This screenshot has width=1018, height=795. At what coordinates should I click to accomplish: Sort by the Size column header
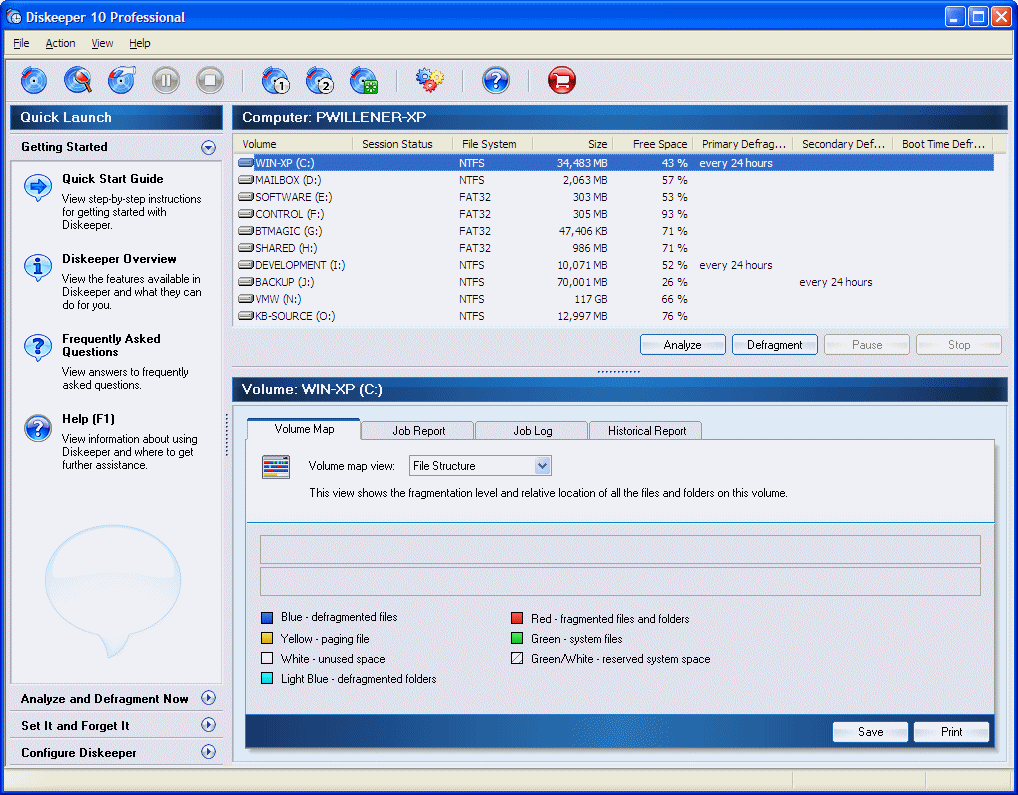click(x=572, y=144)
